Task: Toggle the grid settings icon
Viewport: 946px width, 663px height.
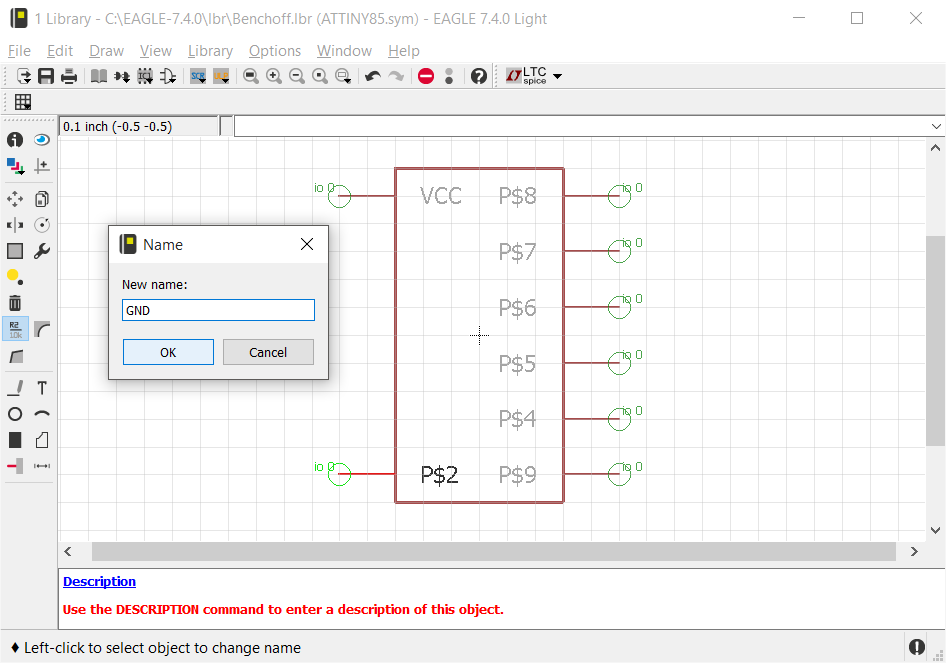Action: pyautogui.click(x=23, y=102)
